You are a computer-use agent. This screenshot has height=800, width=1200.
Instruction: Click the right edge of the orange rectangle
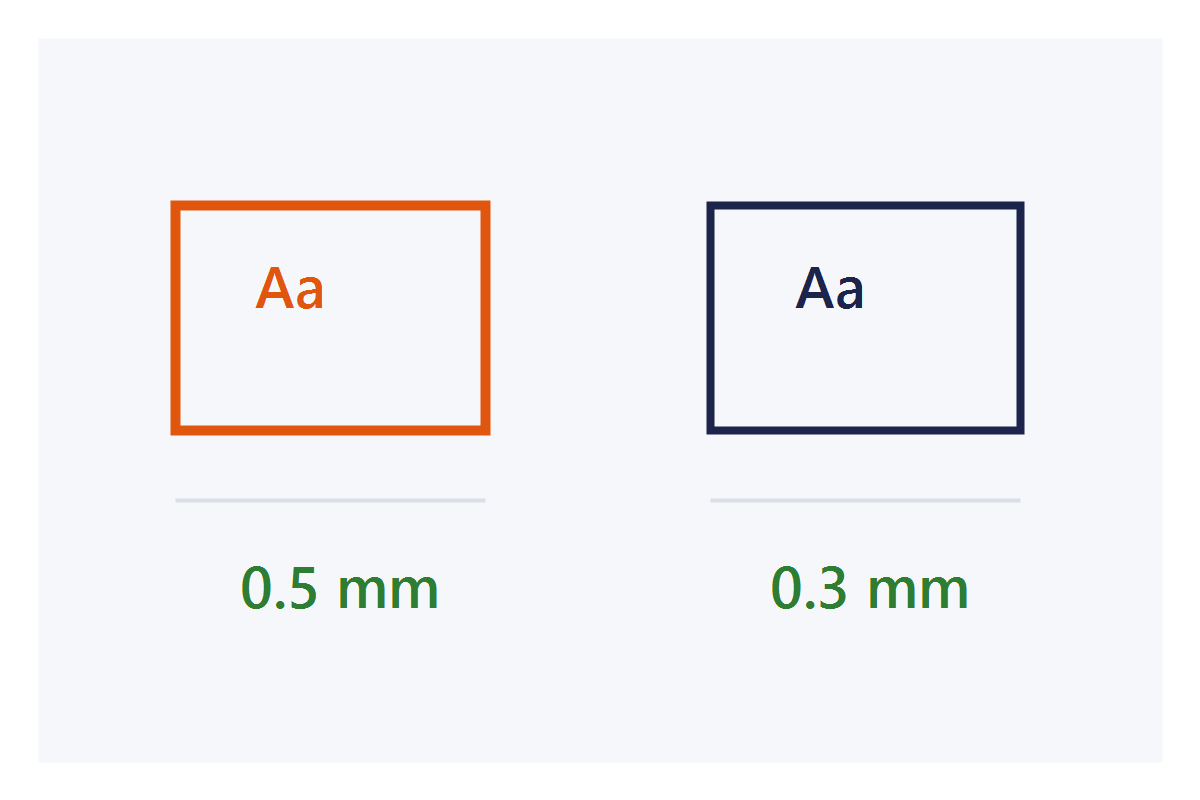click(485, 318)
